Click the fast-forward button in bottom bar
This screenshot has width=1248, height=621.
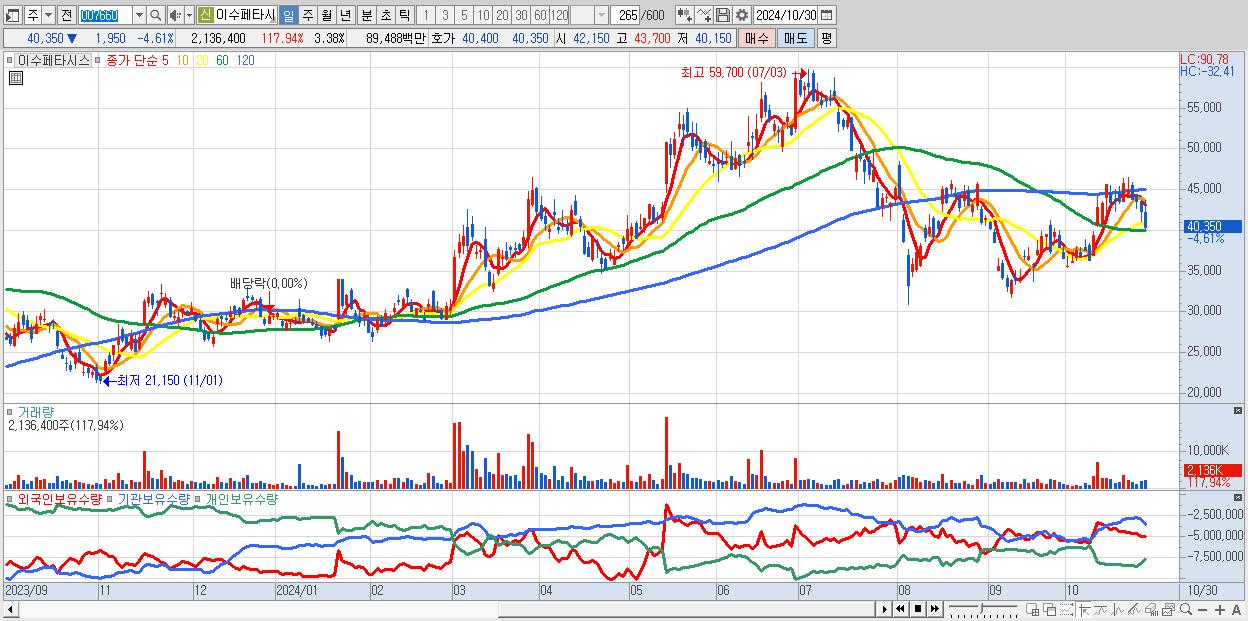tap(934, 609)
